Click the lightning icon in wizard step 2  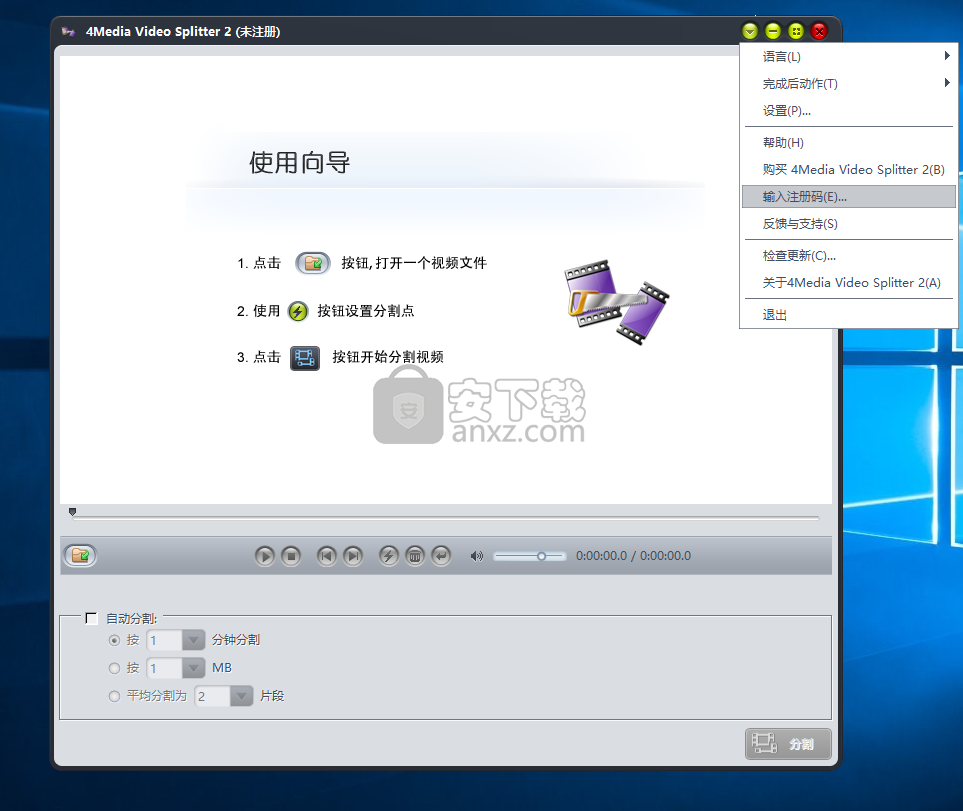click(x=298, y=311)
